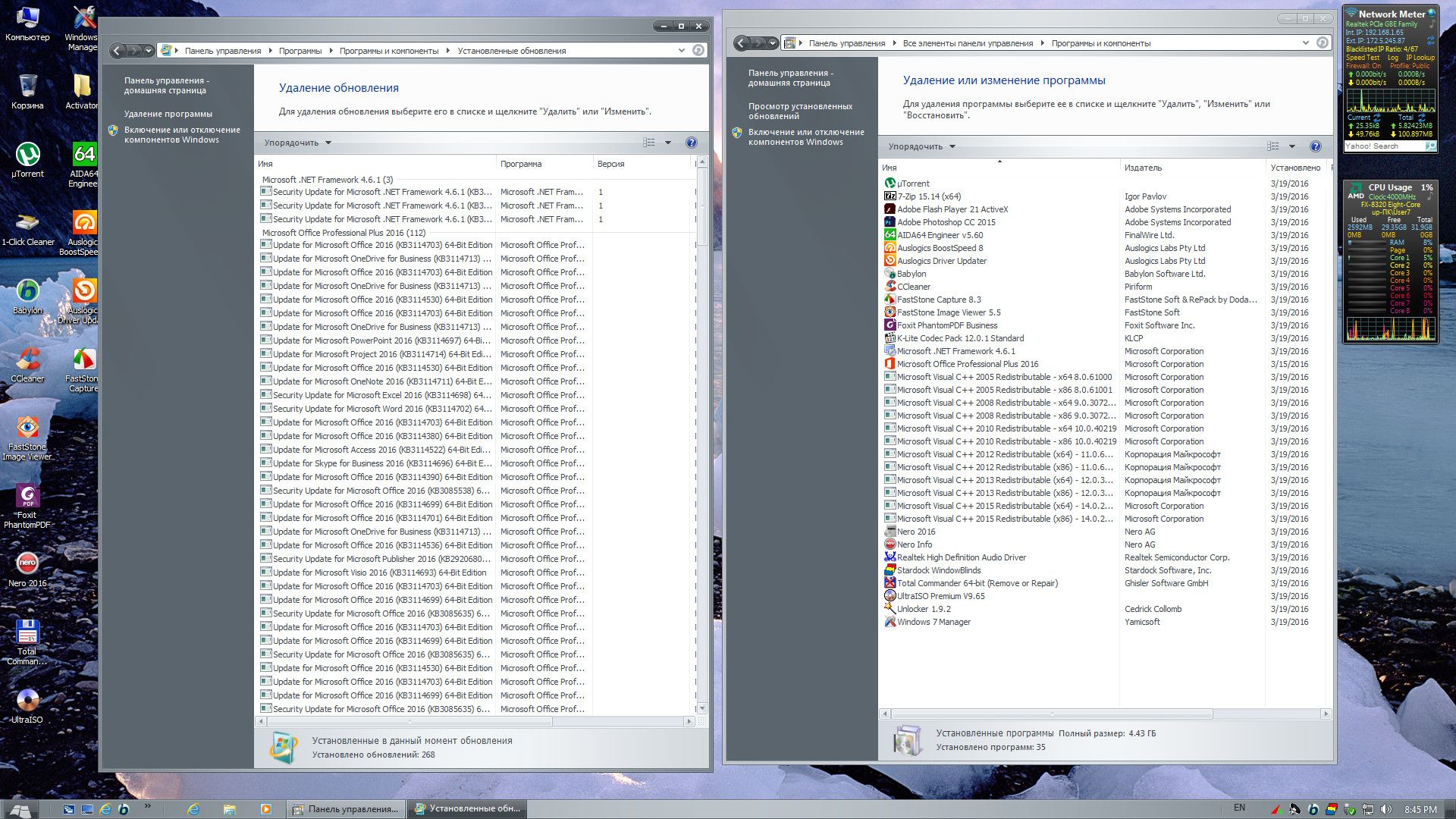The image size is (1456, 819).
Task: Collapse Microsoft Office Professional Plus 2016 (112) group
Action: pyautogui.click(x=344, y=233)
